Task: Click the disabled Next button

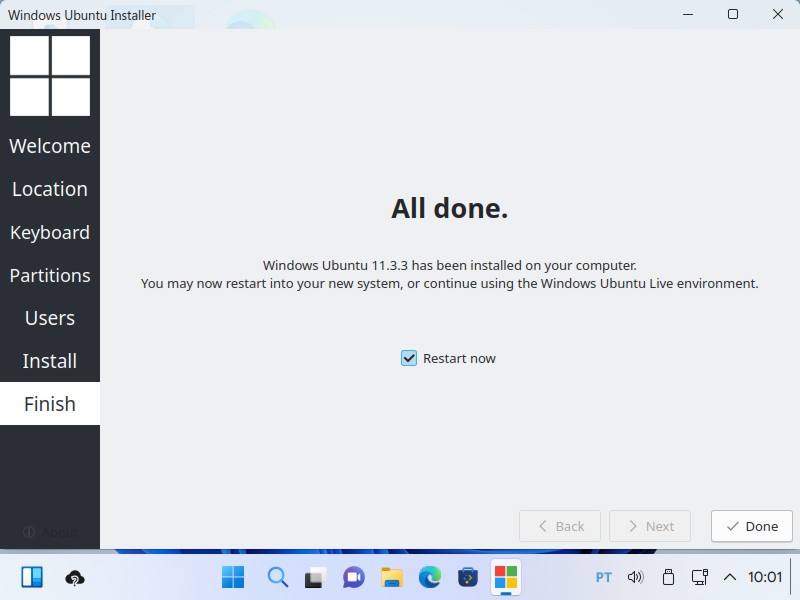Action: click(x=649, y=526)
